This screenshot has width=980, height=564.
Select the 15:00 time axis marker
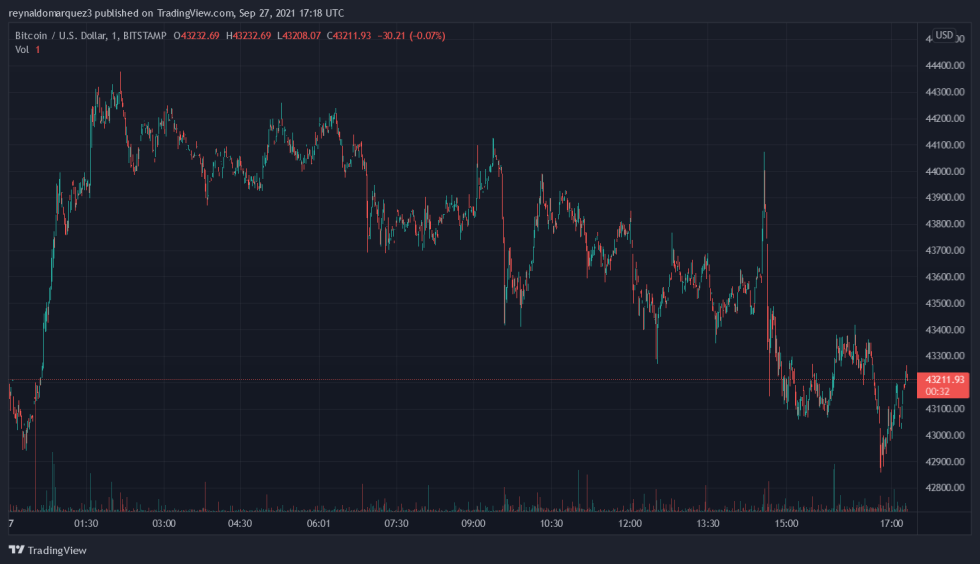tap(786, 523)
